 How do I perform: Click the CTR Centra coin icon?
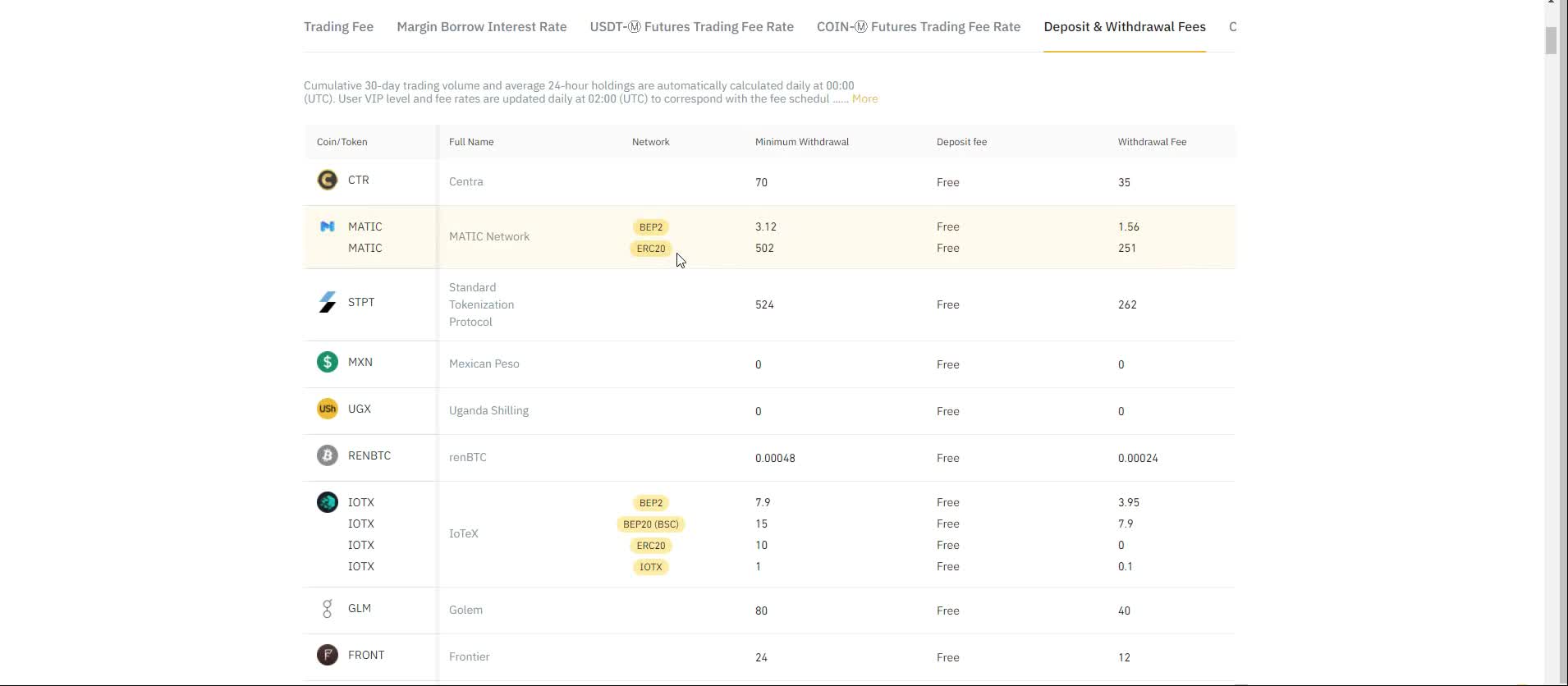click(x=328, y=180)
